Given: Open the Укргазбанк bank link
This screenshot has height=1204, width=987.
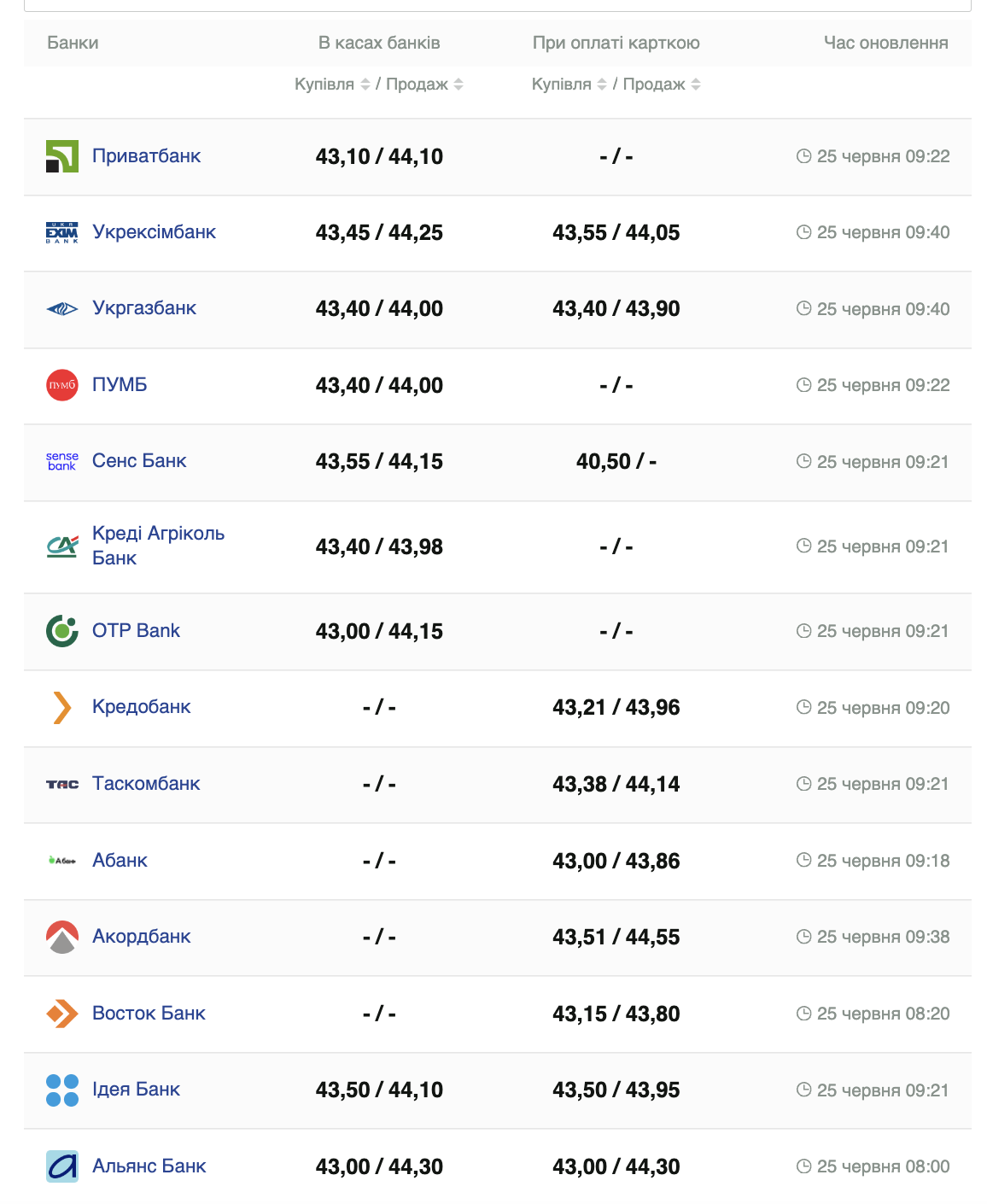Looking at the screenshot, I should click(144, 308).
